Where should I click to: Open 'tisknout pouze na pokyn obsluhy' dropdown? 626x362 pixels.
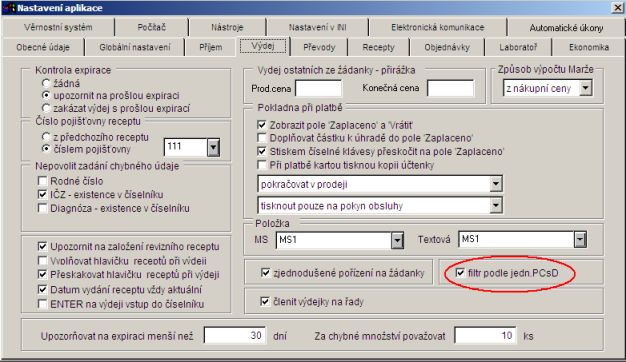pyautogui.click(x=495, y=206)
